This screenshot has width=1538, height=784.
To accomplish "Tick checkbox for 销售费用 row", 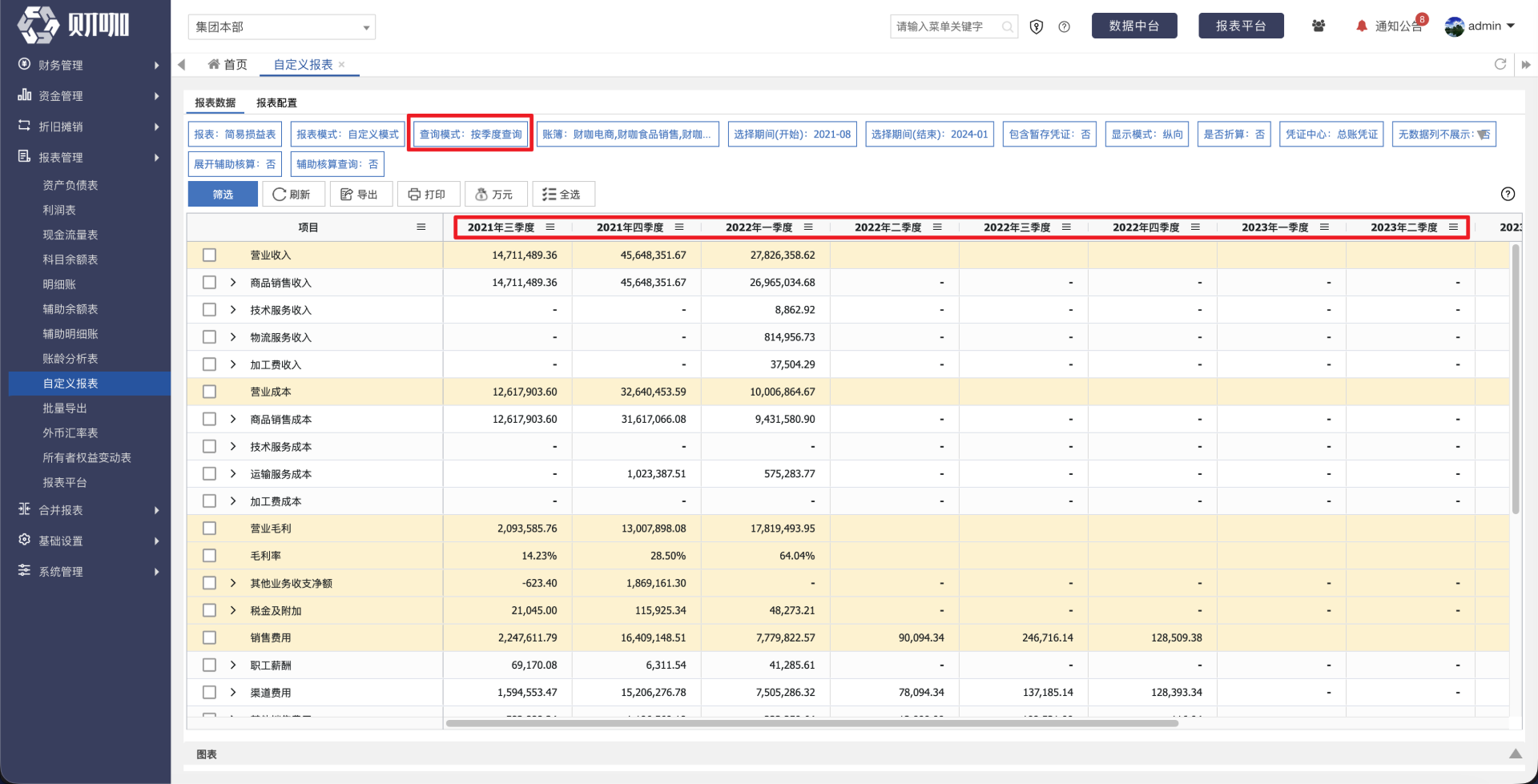I will pos(210,637).
